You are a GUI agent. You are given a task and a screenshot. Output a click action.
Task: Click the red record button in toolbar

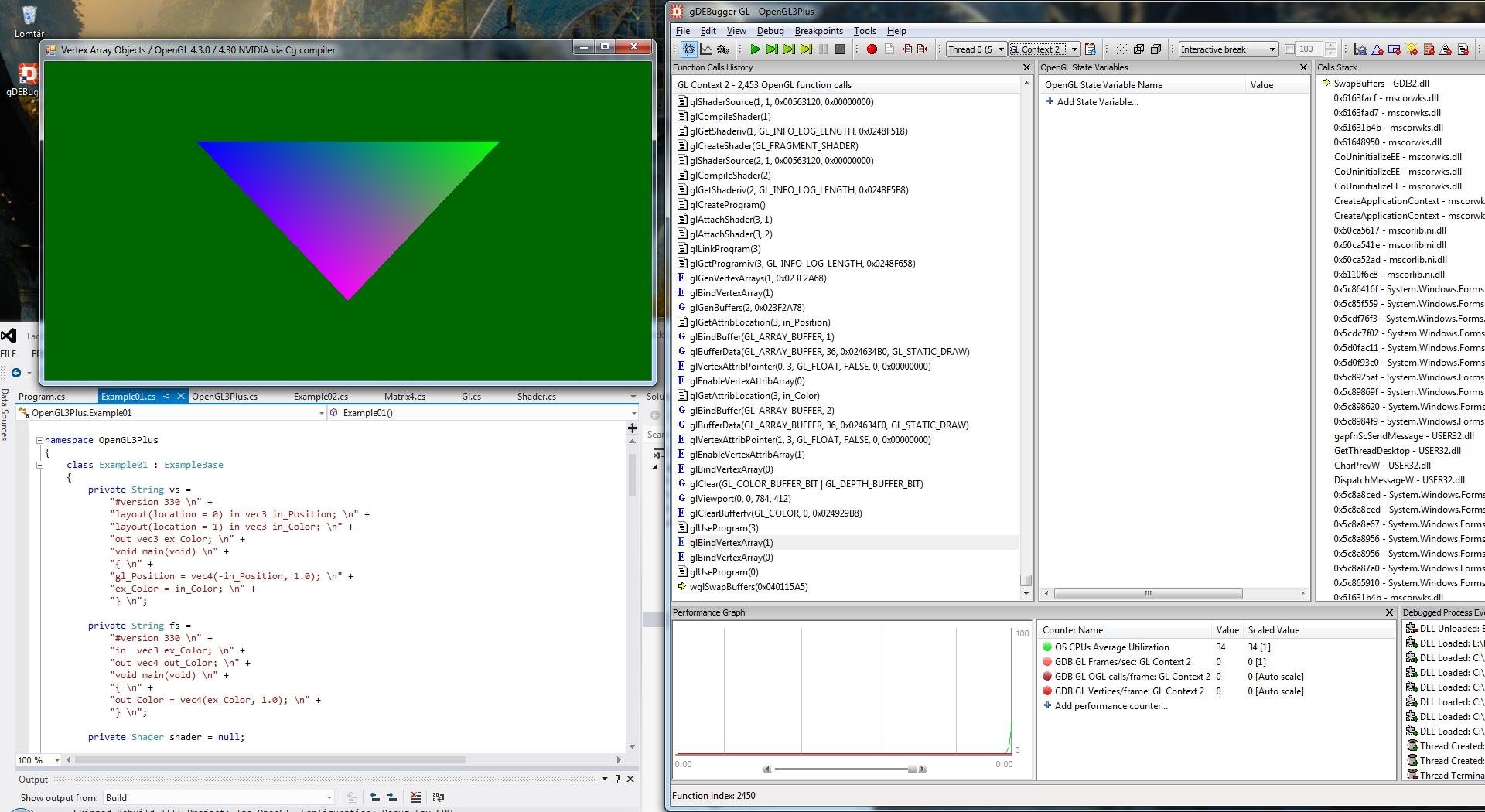pos(872,49)
